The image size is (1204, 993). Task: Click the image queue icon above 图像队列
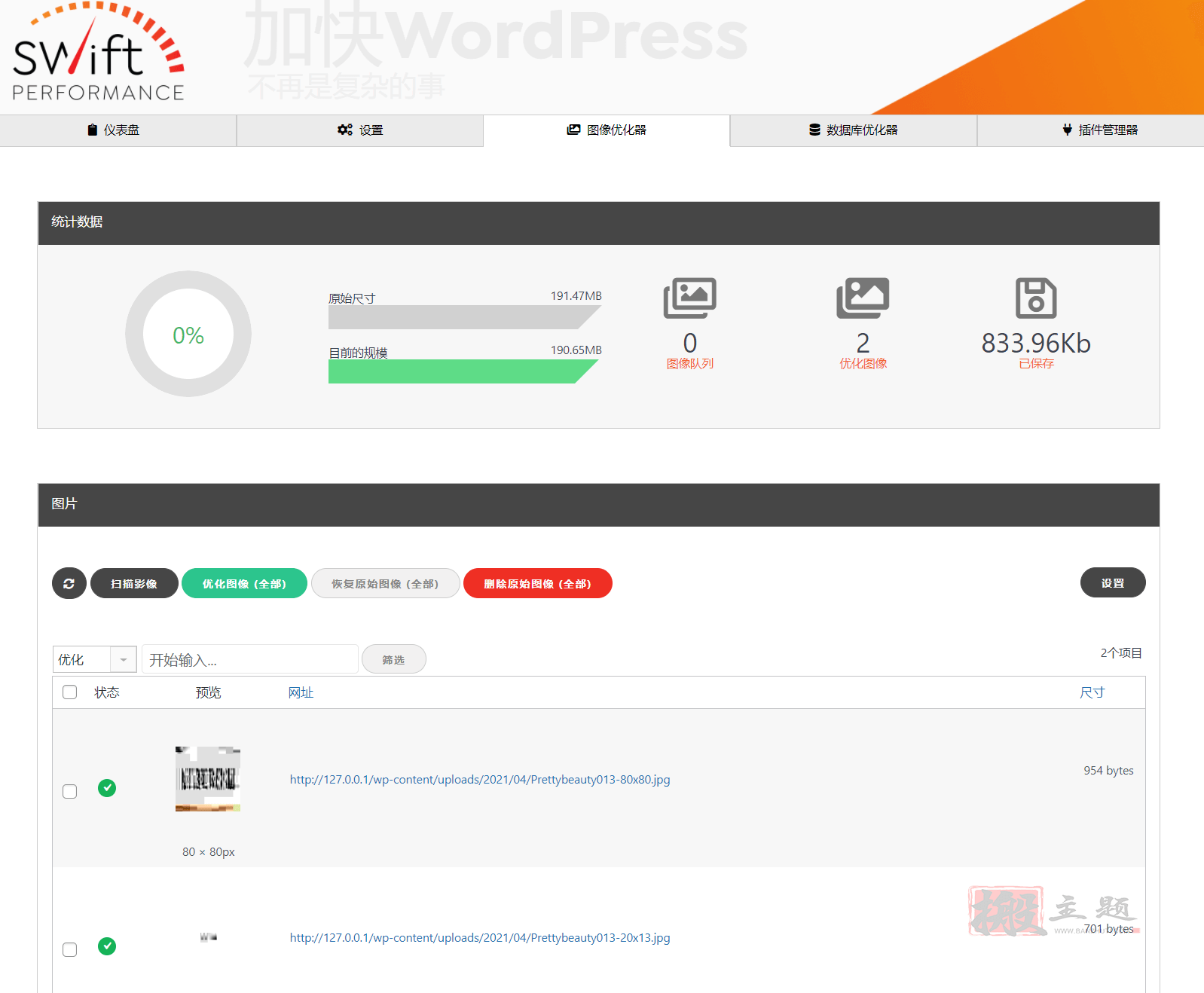click(x=689, y=298)
